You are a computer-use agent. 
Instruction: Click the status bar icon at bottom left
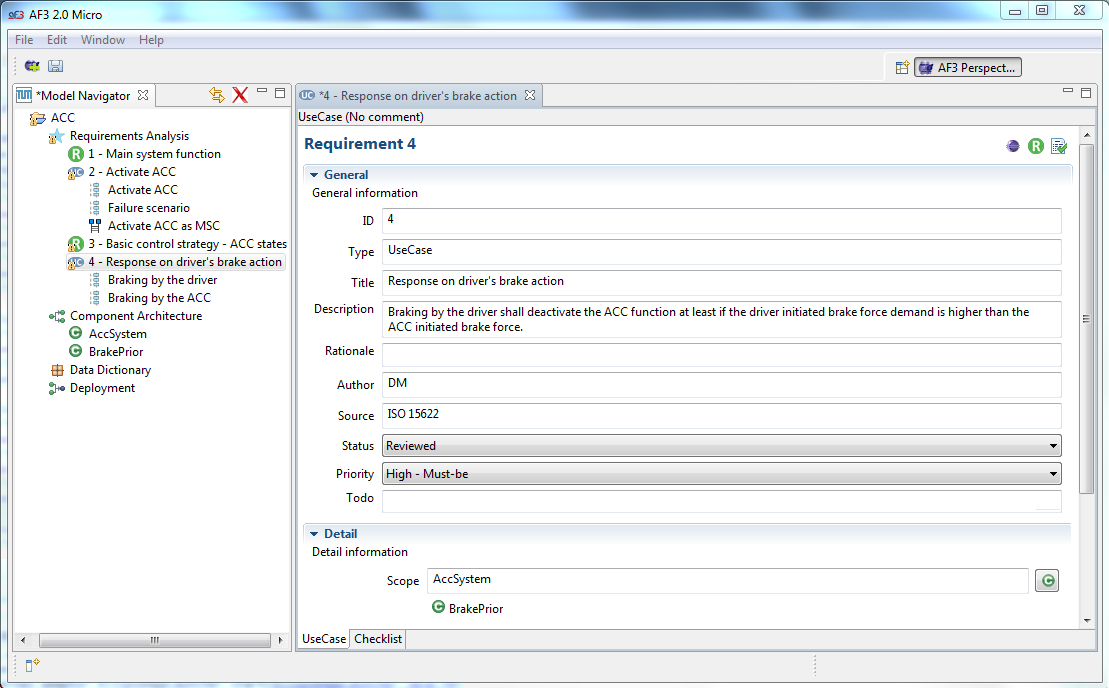click(33, 665)
